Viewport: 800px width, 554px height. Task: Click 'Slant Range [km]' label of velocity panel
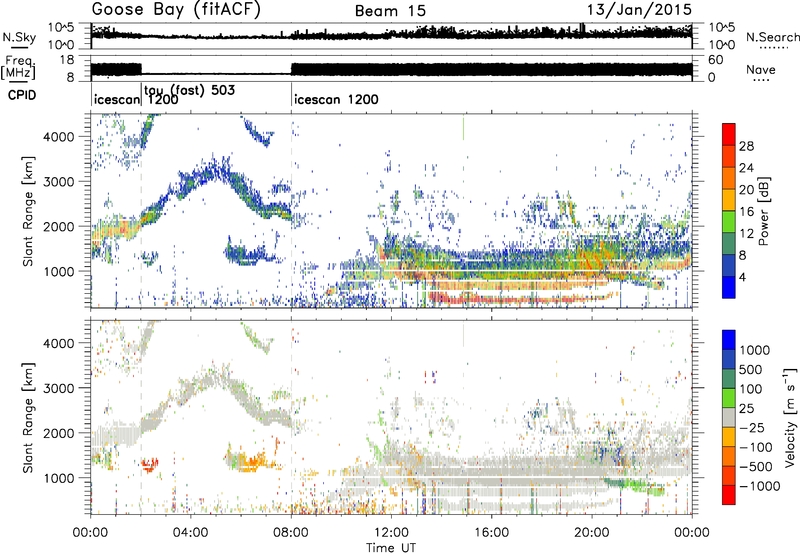(28, 417)
